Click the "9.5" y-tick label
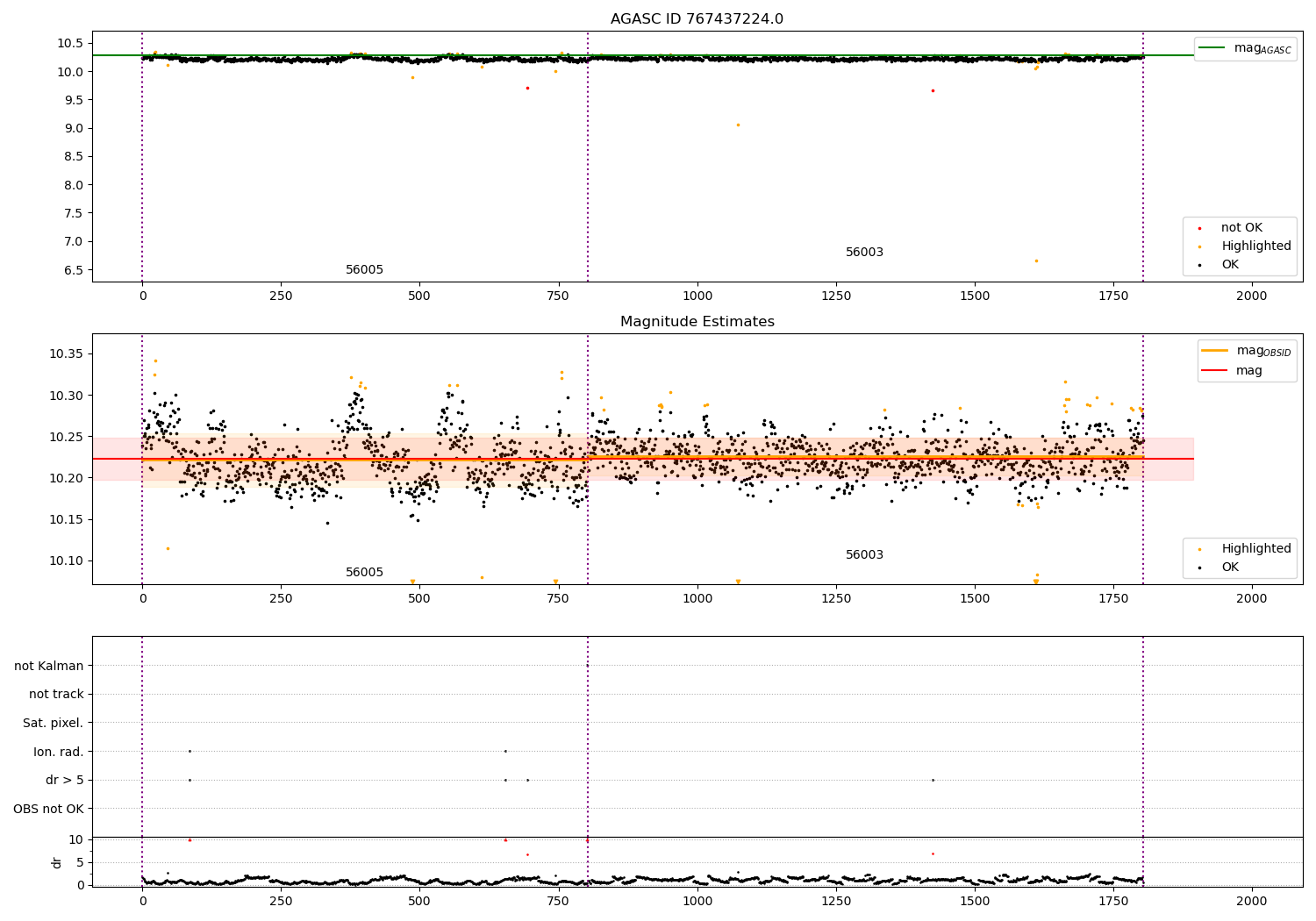Viewport: 1316px width, 921px height. pos(74,100)
